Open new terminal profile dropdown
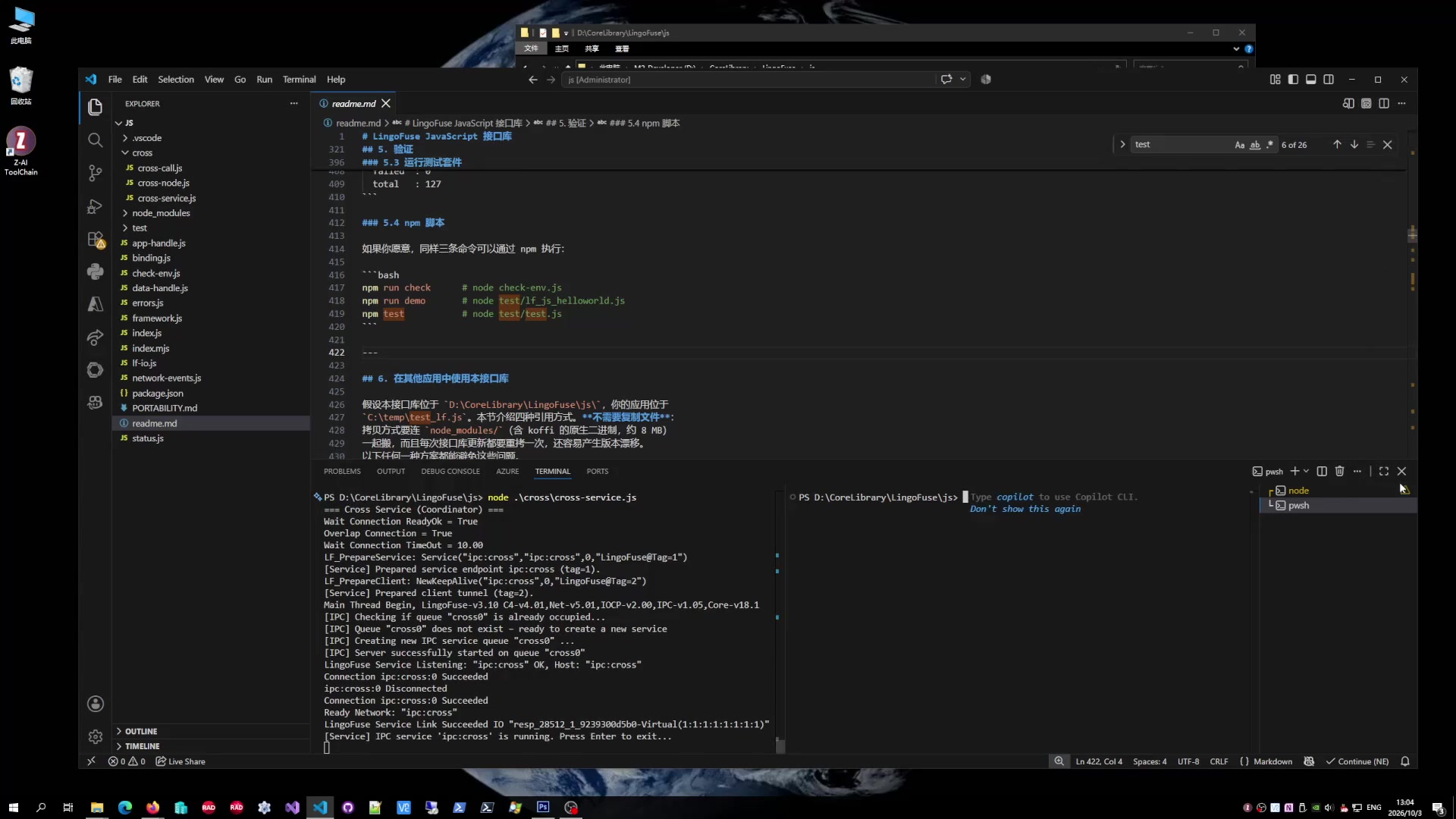Screen dimensions: 1456x819 click(x=1307, y=471)
